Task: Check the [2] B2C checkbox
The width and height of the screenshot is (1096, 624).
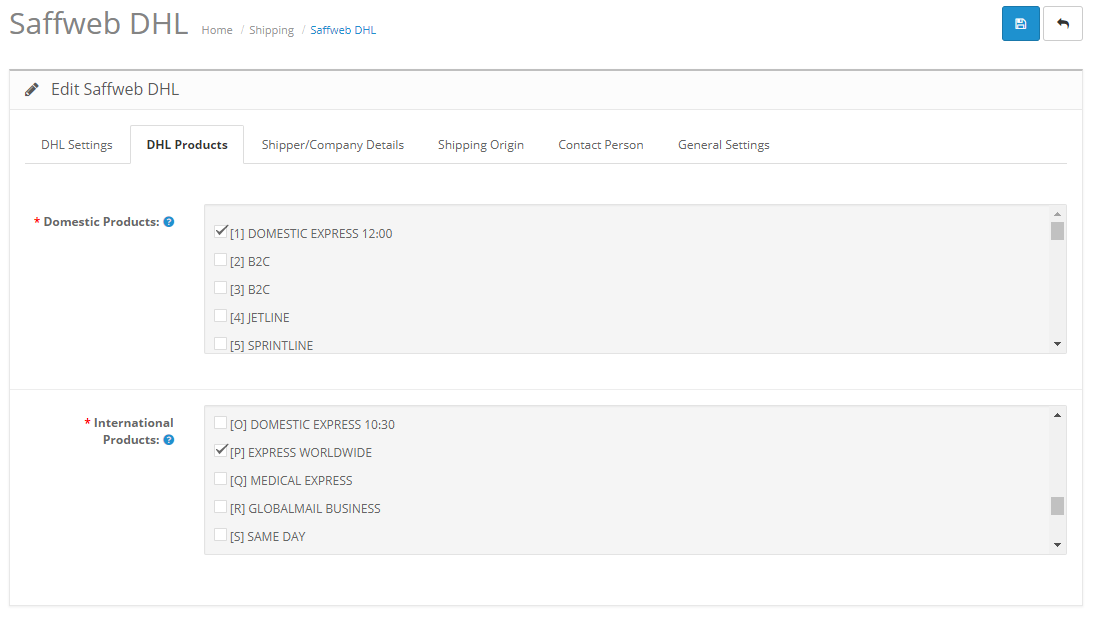Action: click(221, 260)
